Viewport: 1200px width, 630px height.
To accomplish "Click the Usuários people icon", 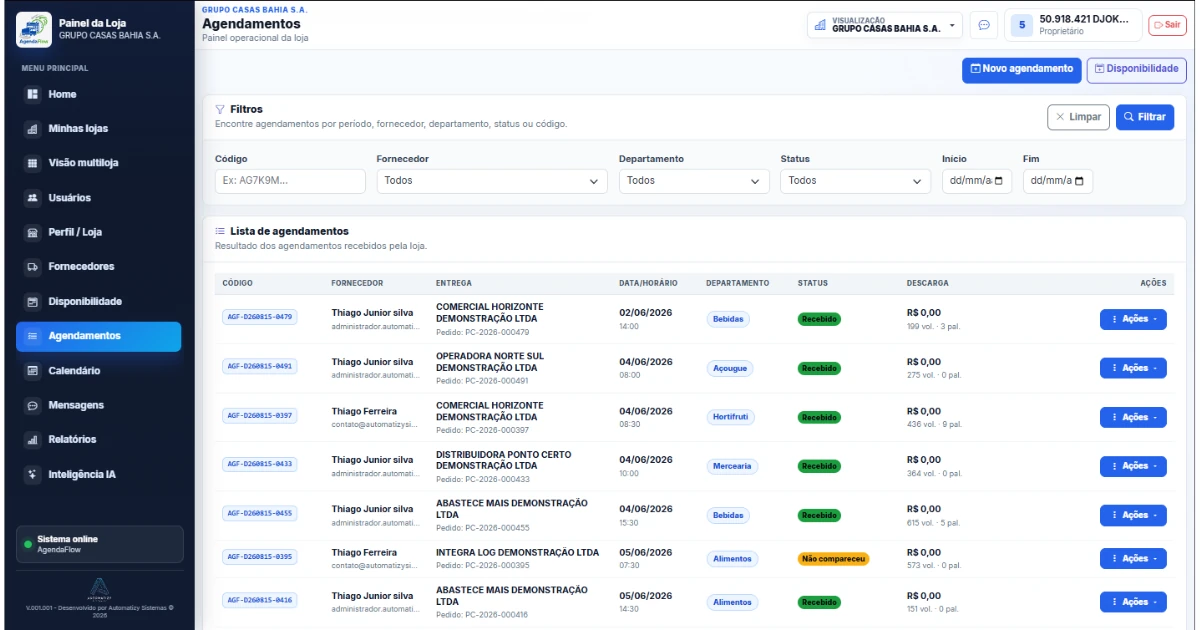I will click(x=32, y=198).
